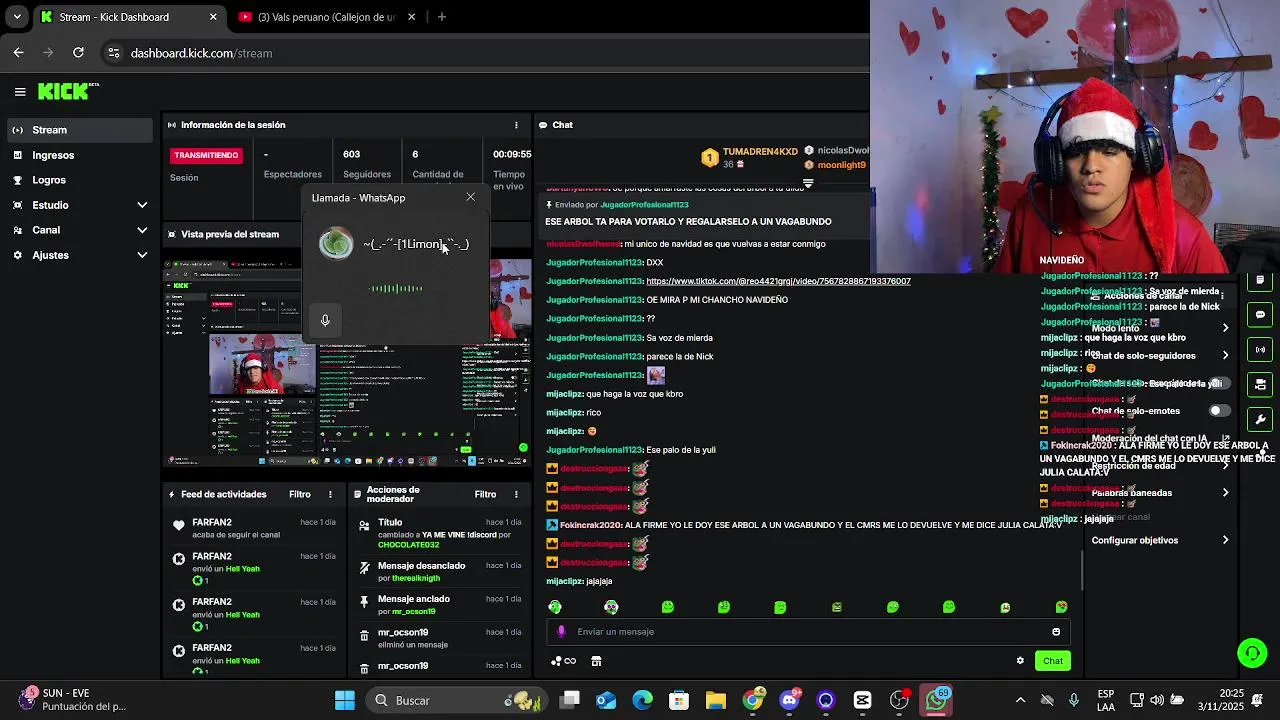This screenshot has width=1280, height=720.
Task: Open Discord from the taskbar
Action: (x=789, y=700)
